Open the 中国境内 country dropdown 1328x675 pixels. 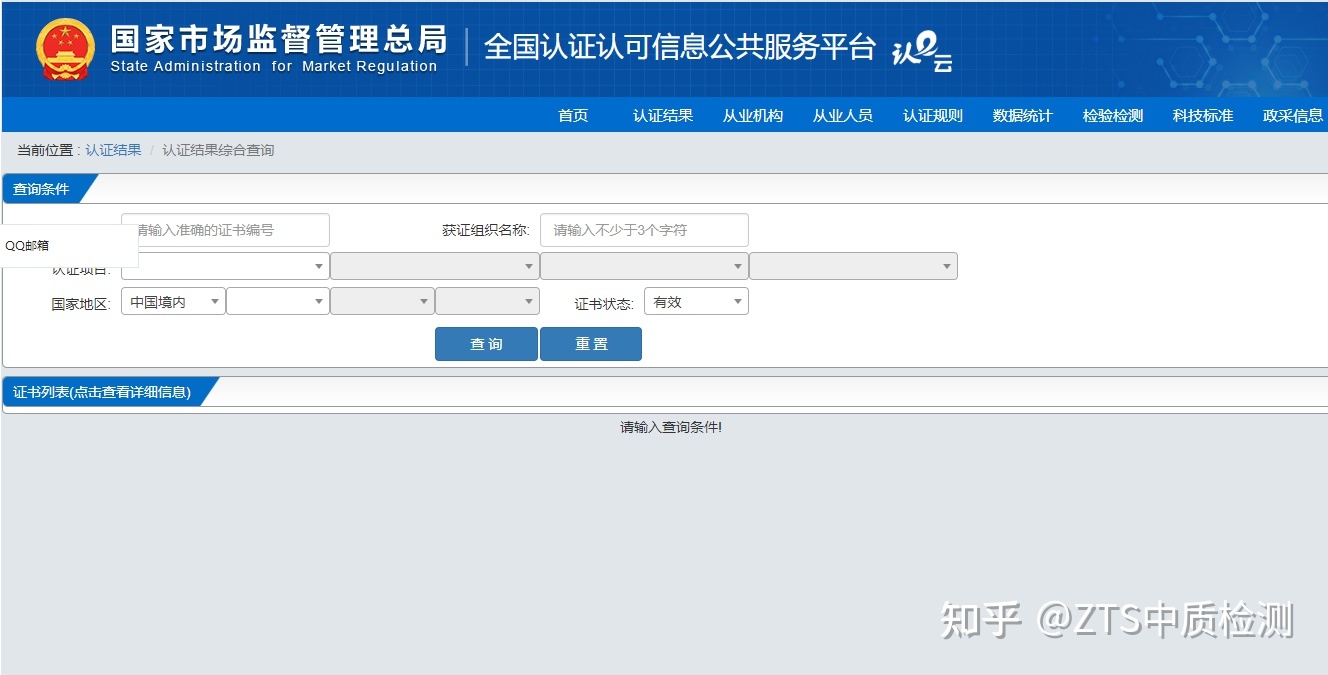pos(173,301)
